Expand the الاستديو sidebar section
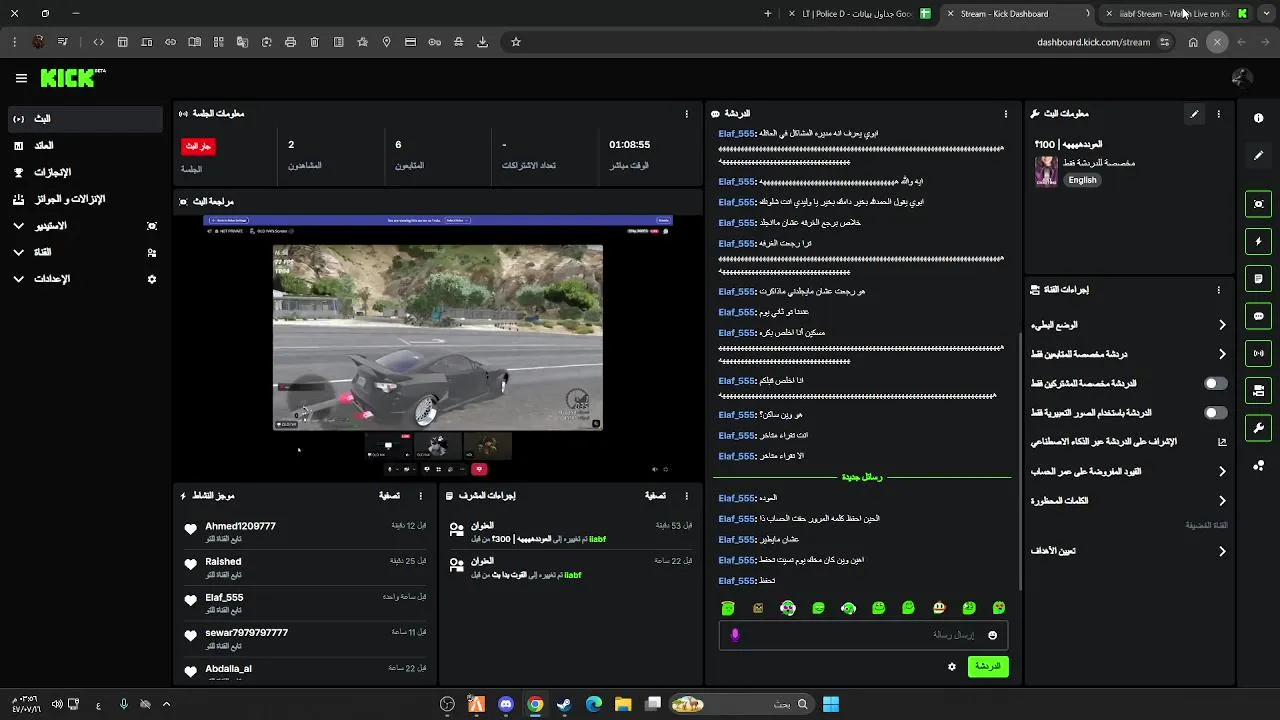This screenshot has width=1280, height=720. click(84, 226)
